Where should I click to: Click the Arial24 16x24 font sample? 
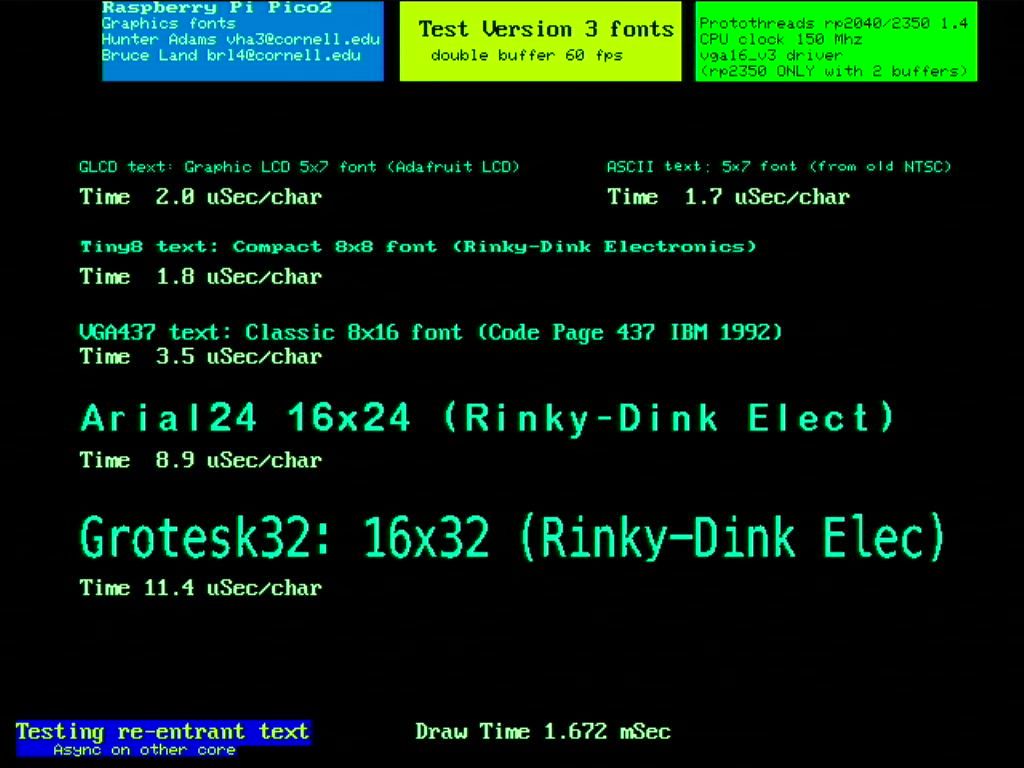coord(487,418)
